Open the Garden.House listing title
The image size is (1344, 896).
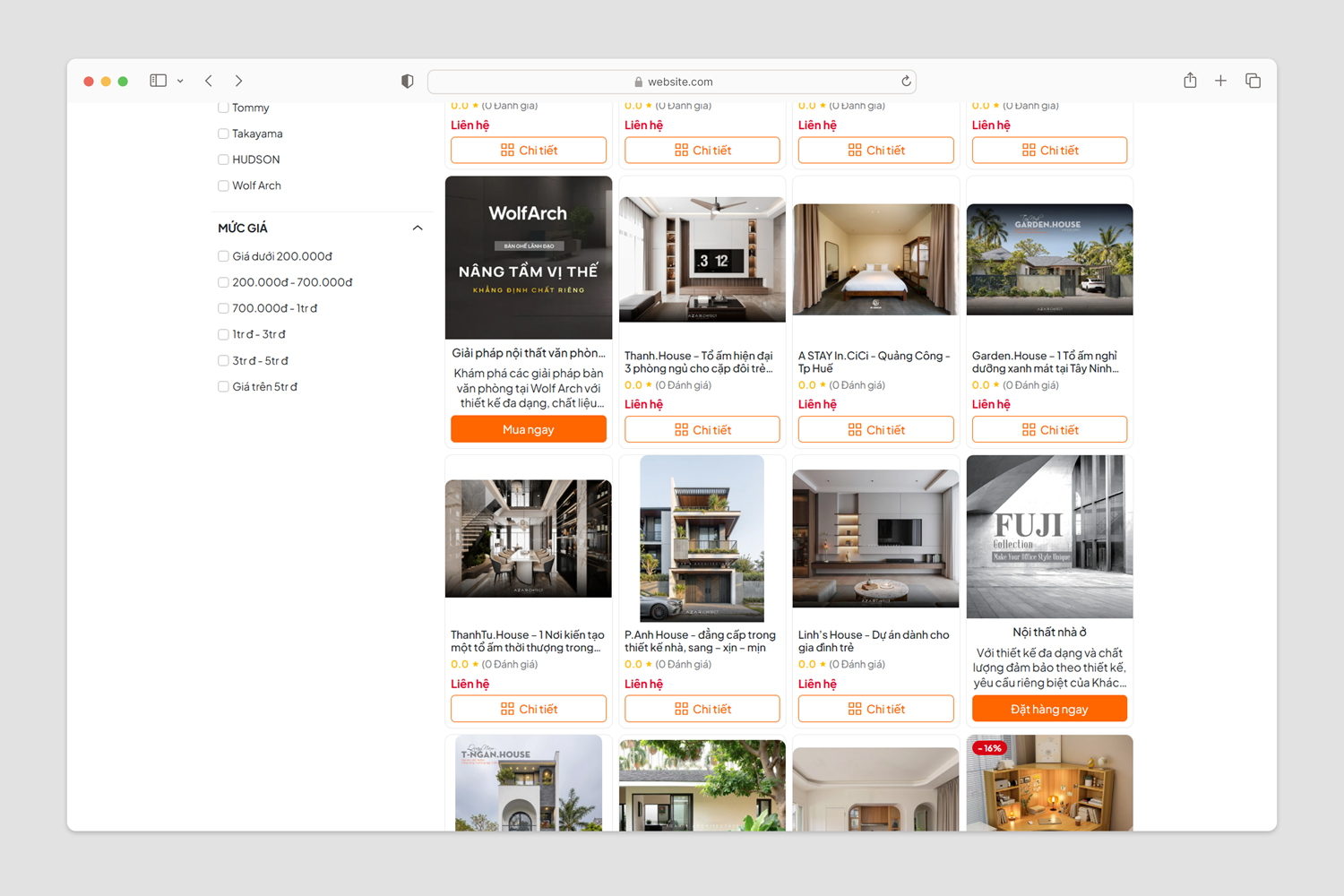click(1046, 362)
